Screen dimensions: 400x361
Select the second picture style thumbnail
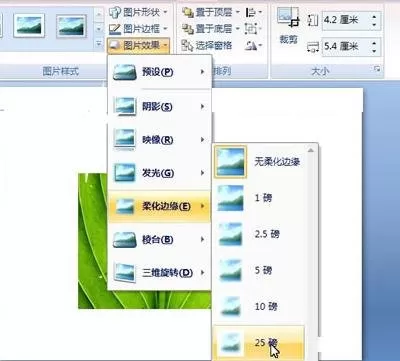pyautogui.click(x=71, y=25)
